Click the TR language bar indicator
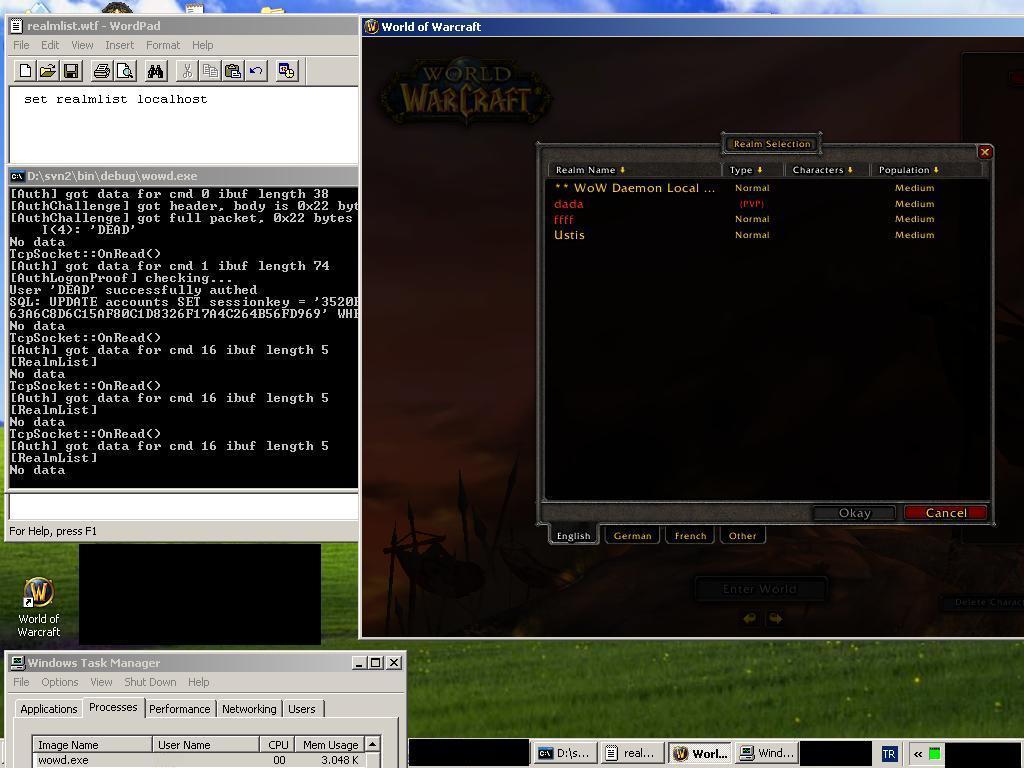Image resolution: width=1024 pixels, height=768 pixels. coord(889,754)
